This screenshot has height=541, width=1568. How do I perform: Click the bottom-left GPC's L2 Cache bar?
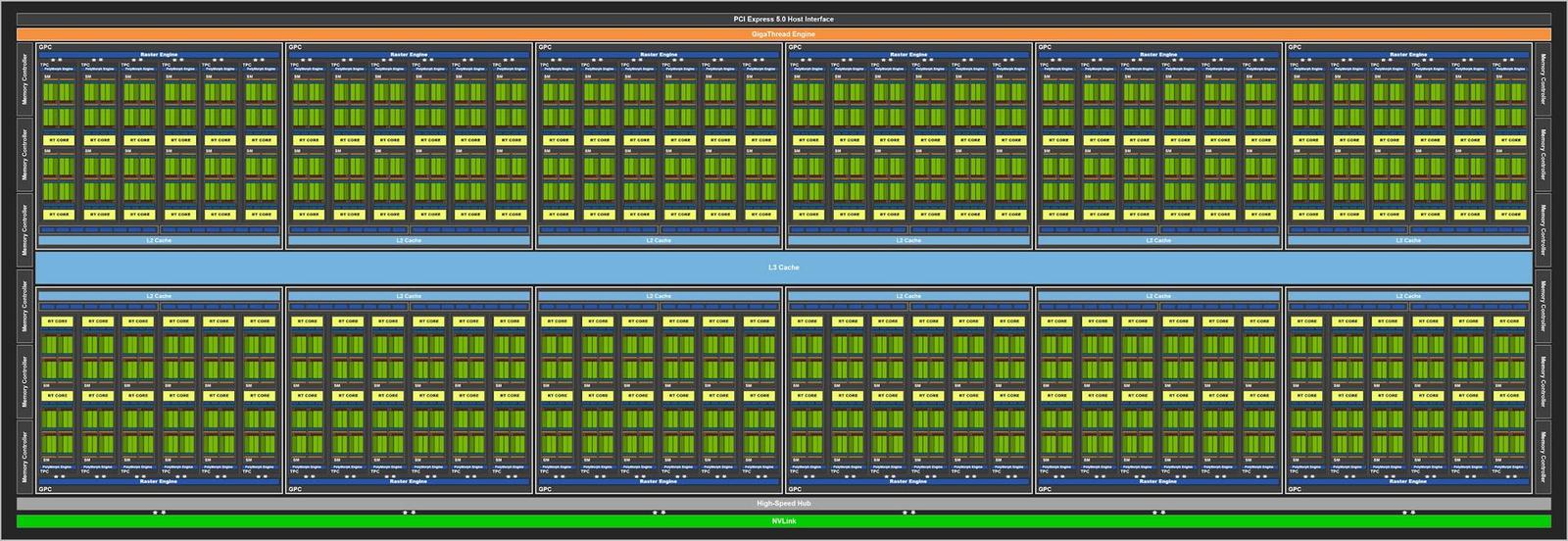point(159,295)
